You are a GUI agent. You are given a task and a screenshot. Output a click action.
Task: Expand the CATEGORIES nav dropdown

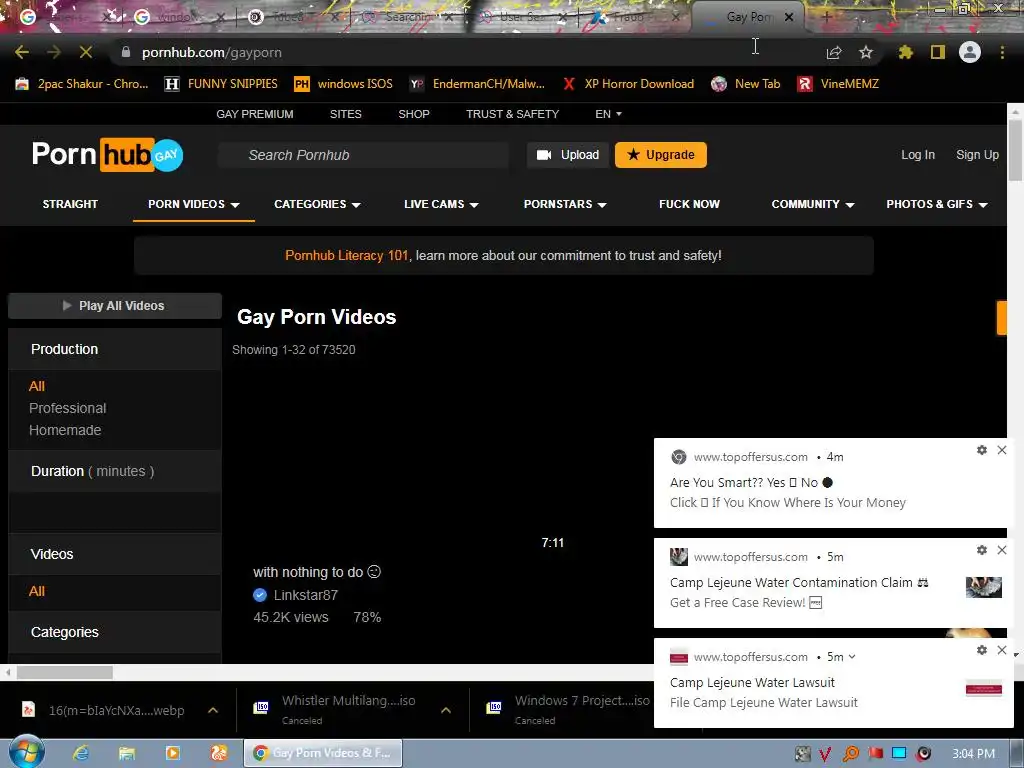(x=317, y=204)
